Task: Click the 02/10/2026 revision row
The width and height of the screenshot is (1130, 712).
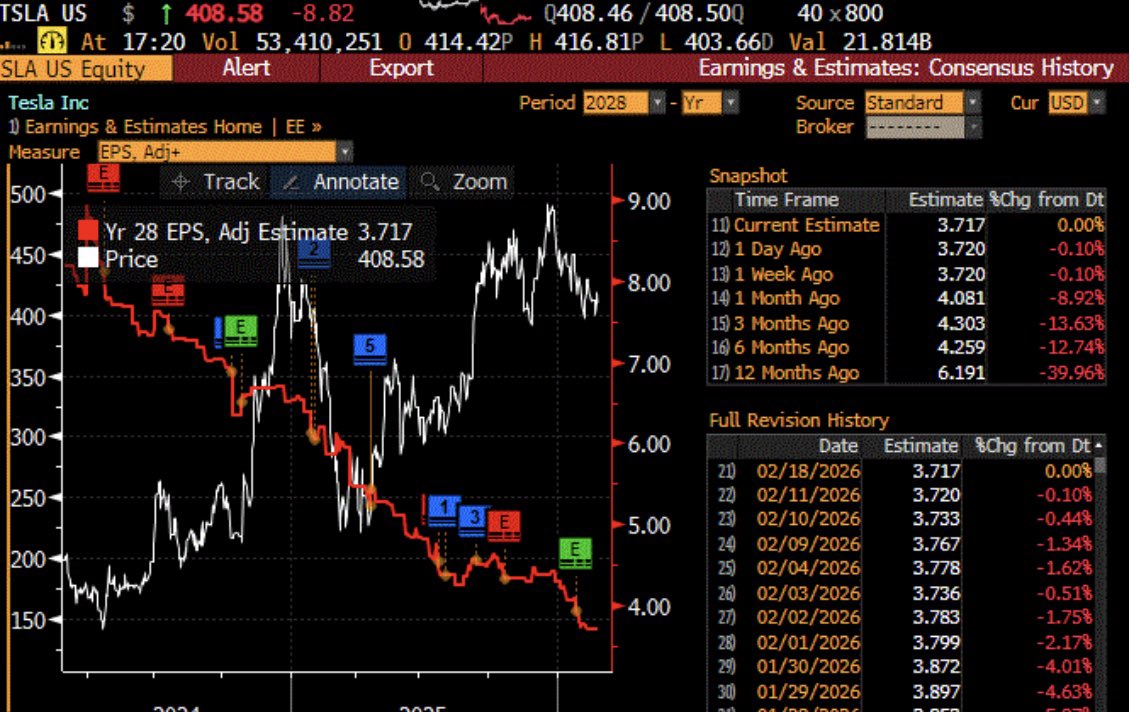Action: pos(902,519)
